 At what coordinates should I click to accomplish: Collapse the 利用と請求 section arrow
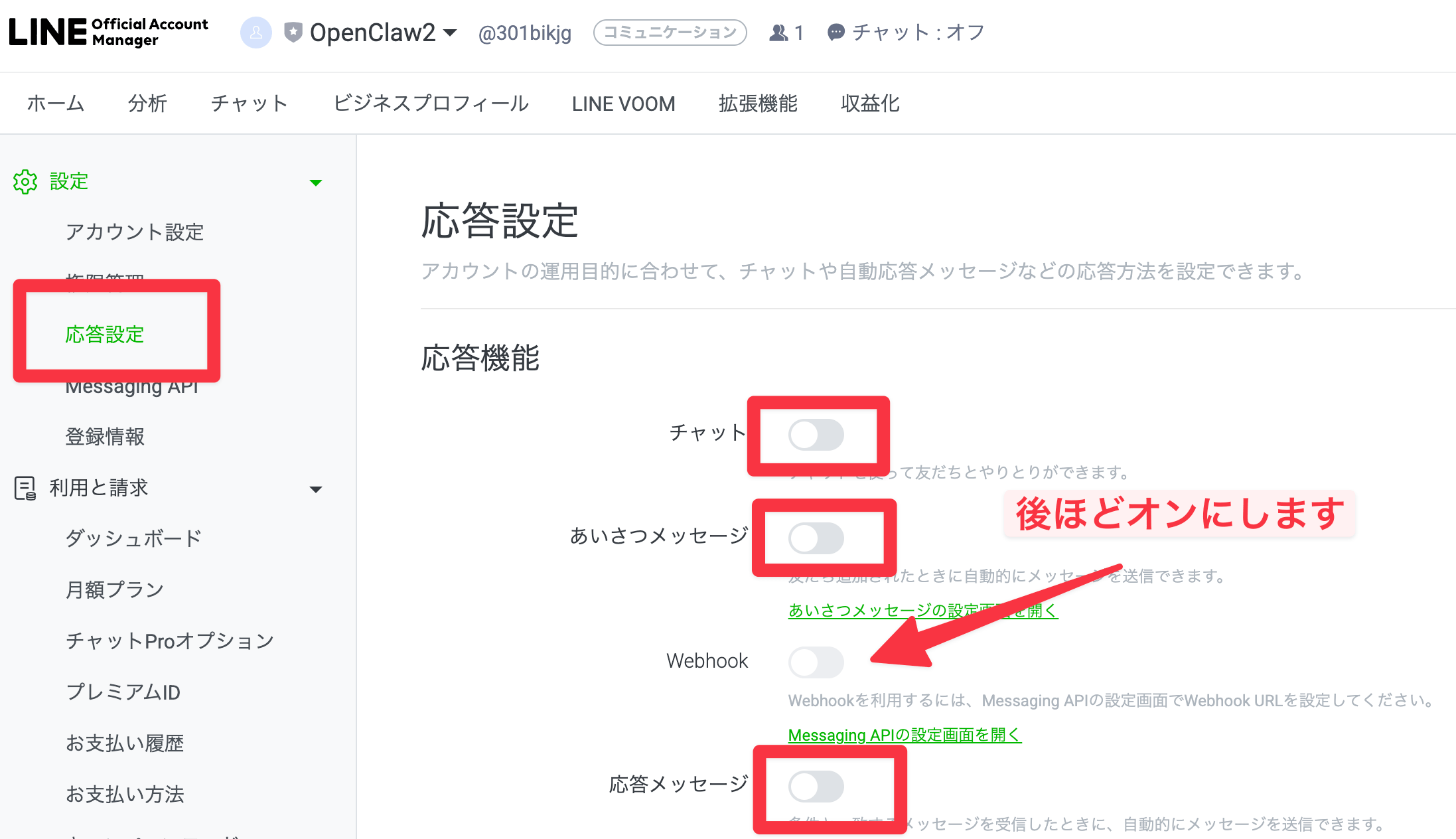[316, 490]
